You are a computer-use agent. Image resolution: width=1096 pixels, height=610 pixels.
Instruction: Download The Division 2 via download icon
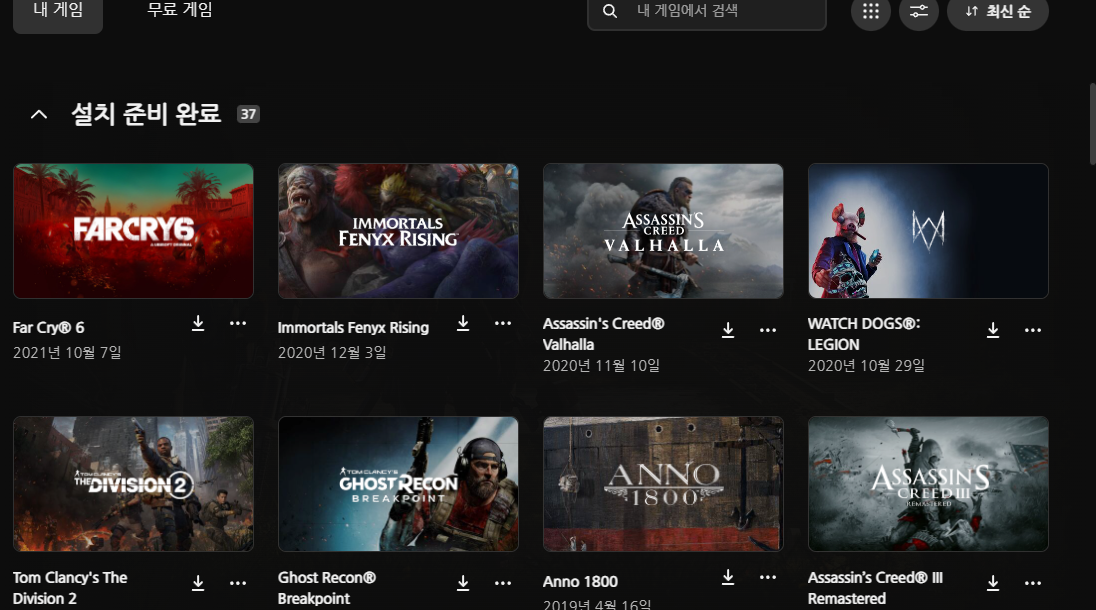pyautogui.click(x=198, y=583)
